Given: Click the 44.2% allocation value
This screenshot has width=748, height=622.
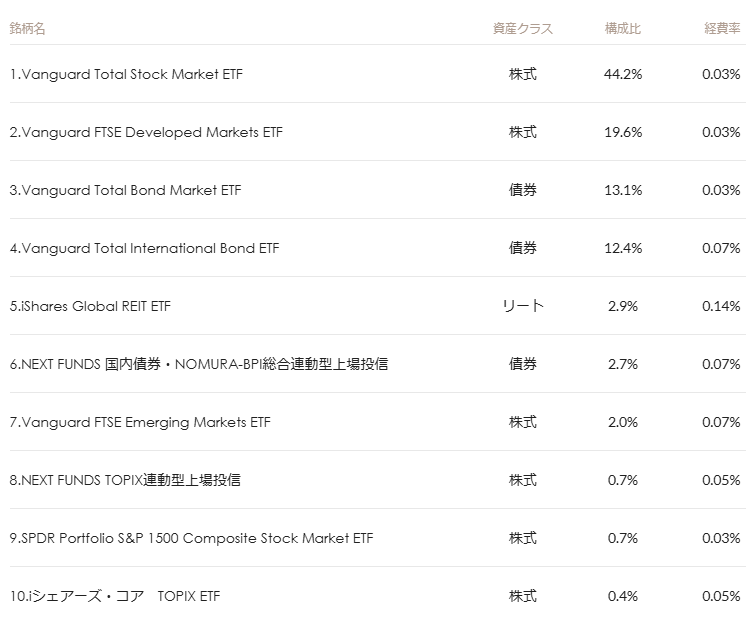Looking at the screenshot, I should point(623,74).
